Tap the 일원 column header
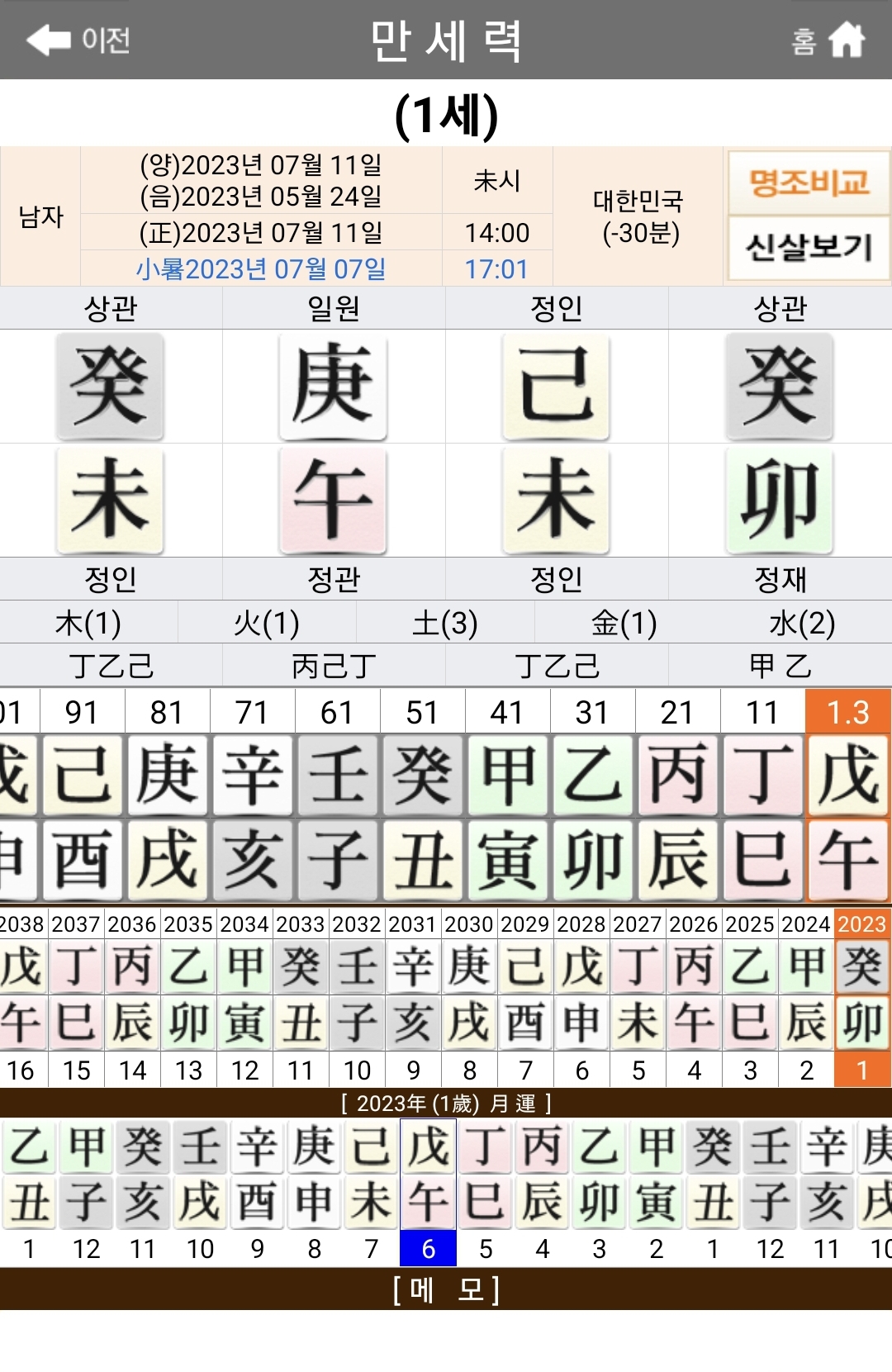The width and height of the screenshot is (892, 1372). pos(334,308)
